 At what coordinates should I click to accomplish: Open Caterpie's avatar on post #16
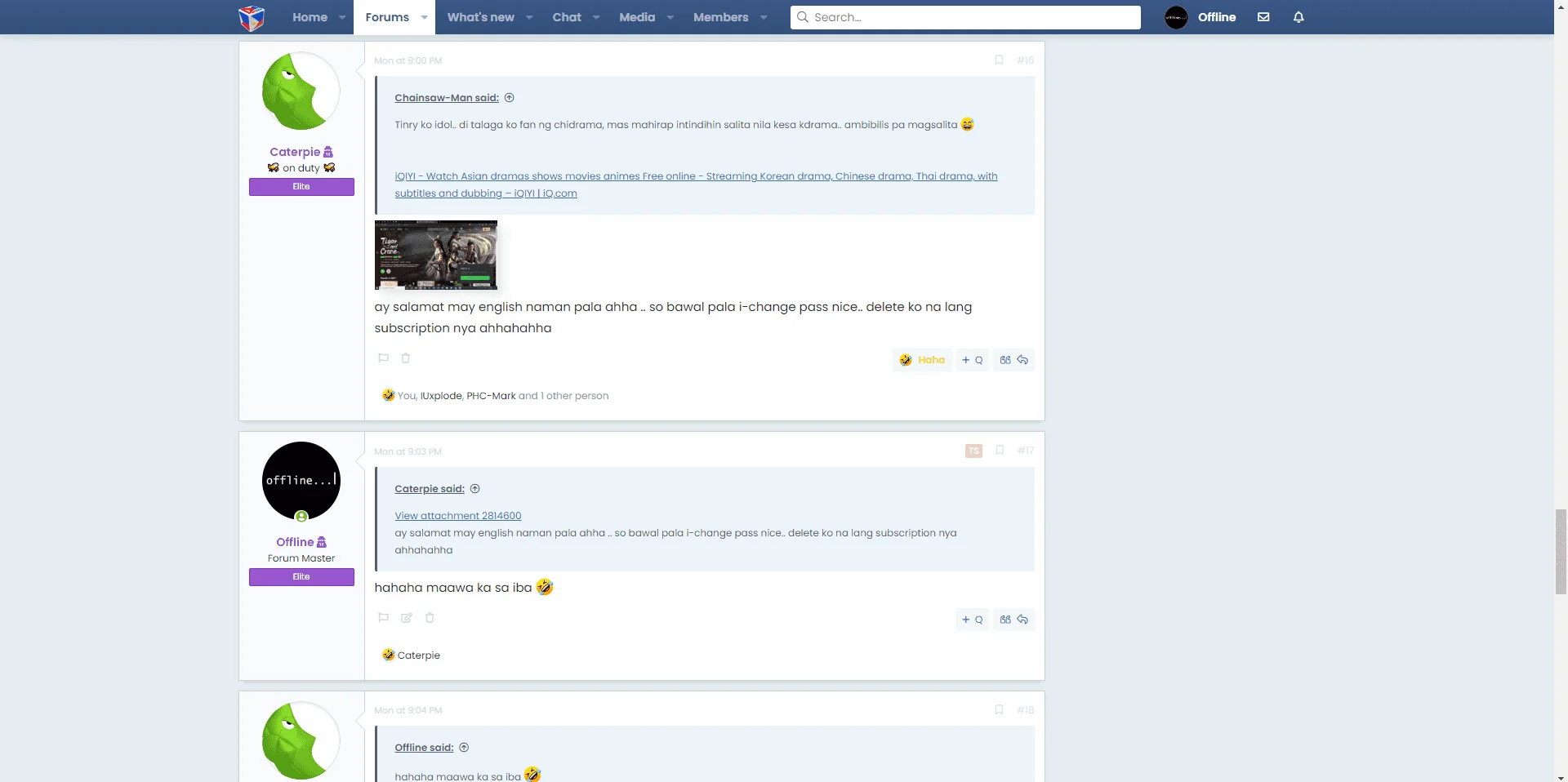click(x=301, y=91)
